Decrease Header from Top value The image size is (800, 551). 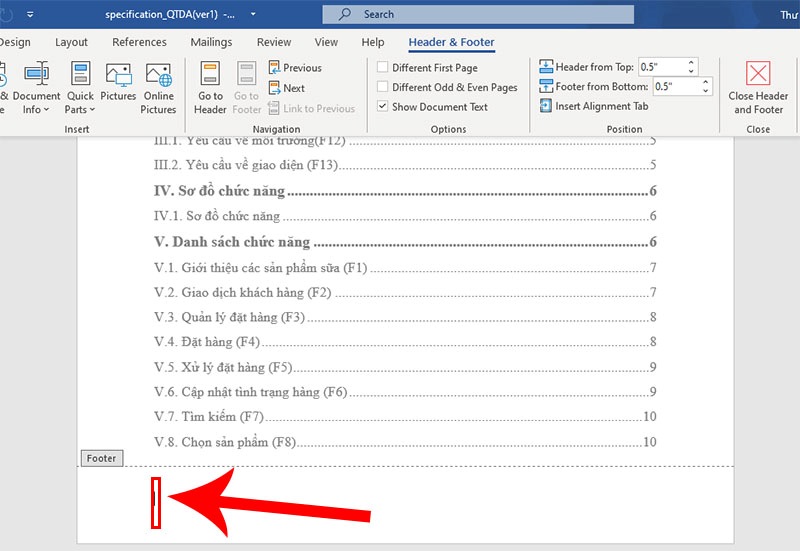[691, 71]
